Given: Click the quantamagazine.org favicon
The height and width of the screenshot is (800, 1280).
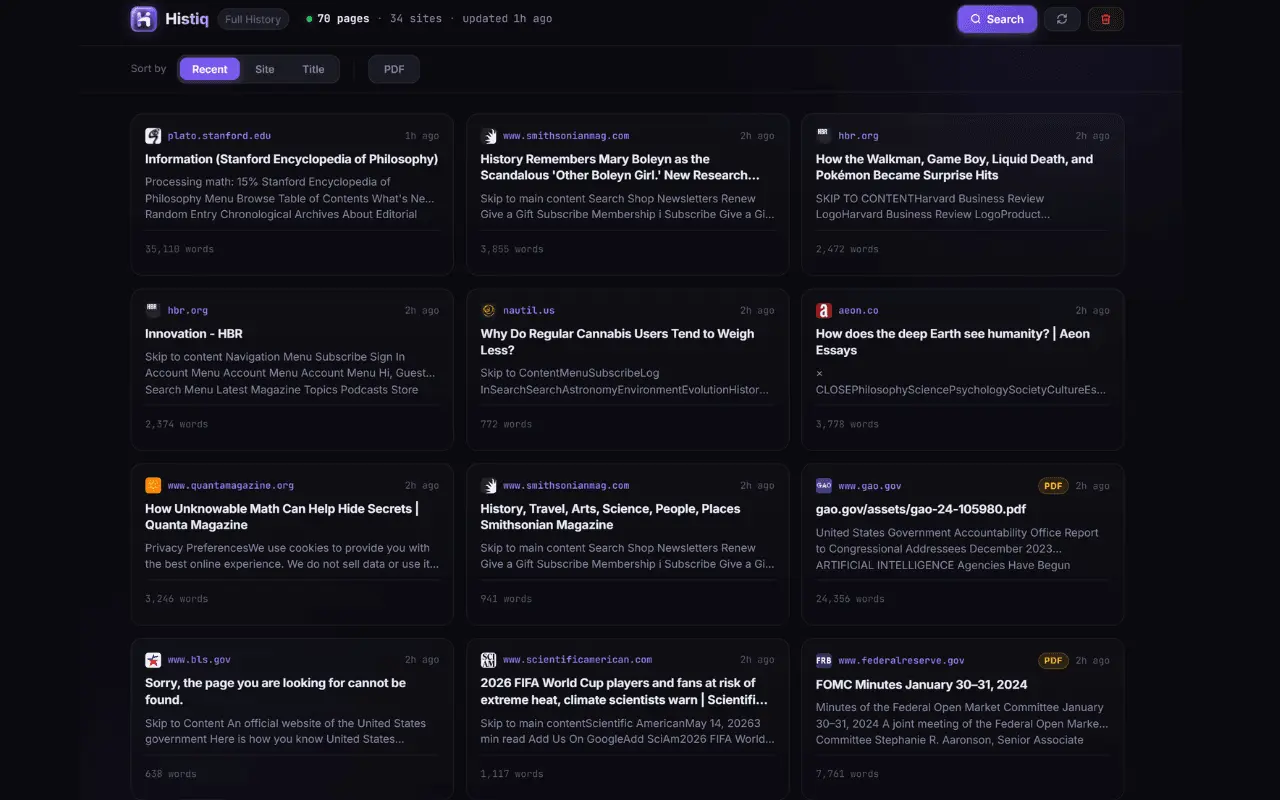Looking at the screenshot, I should point(153,486).
